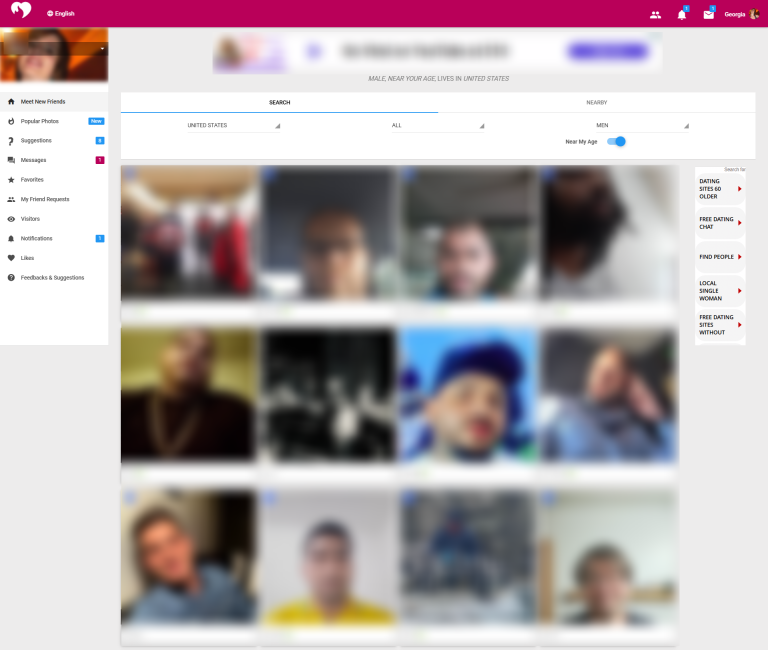
Task: Click the Likes heart icon in sidebar
Action: (x=11, y=258)
